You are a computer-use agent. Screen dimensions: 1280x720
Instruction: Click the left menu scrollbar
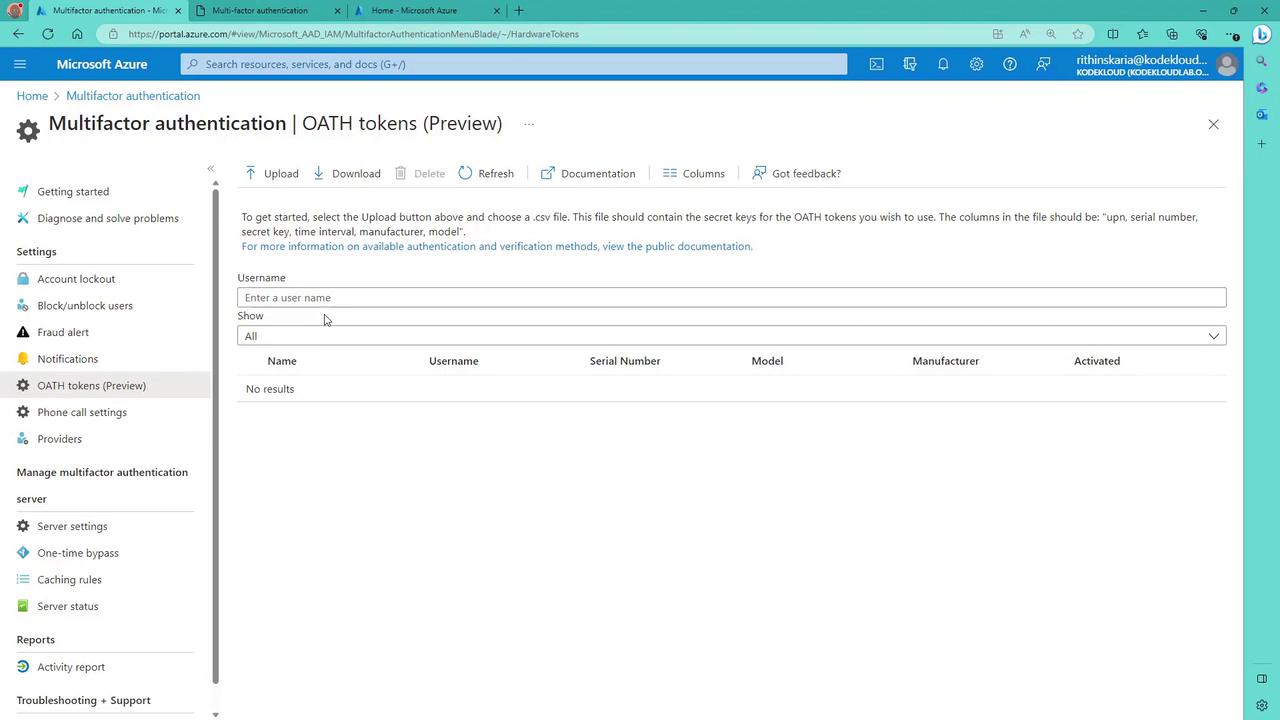click(x=215, y=435)
